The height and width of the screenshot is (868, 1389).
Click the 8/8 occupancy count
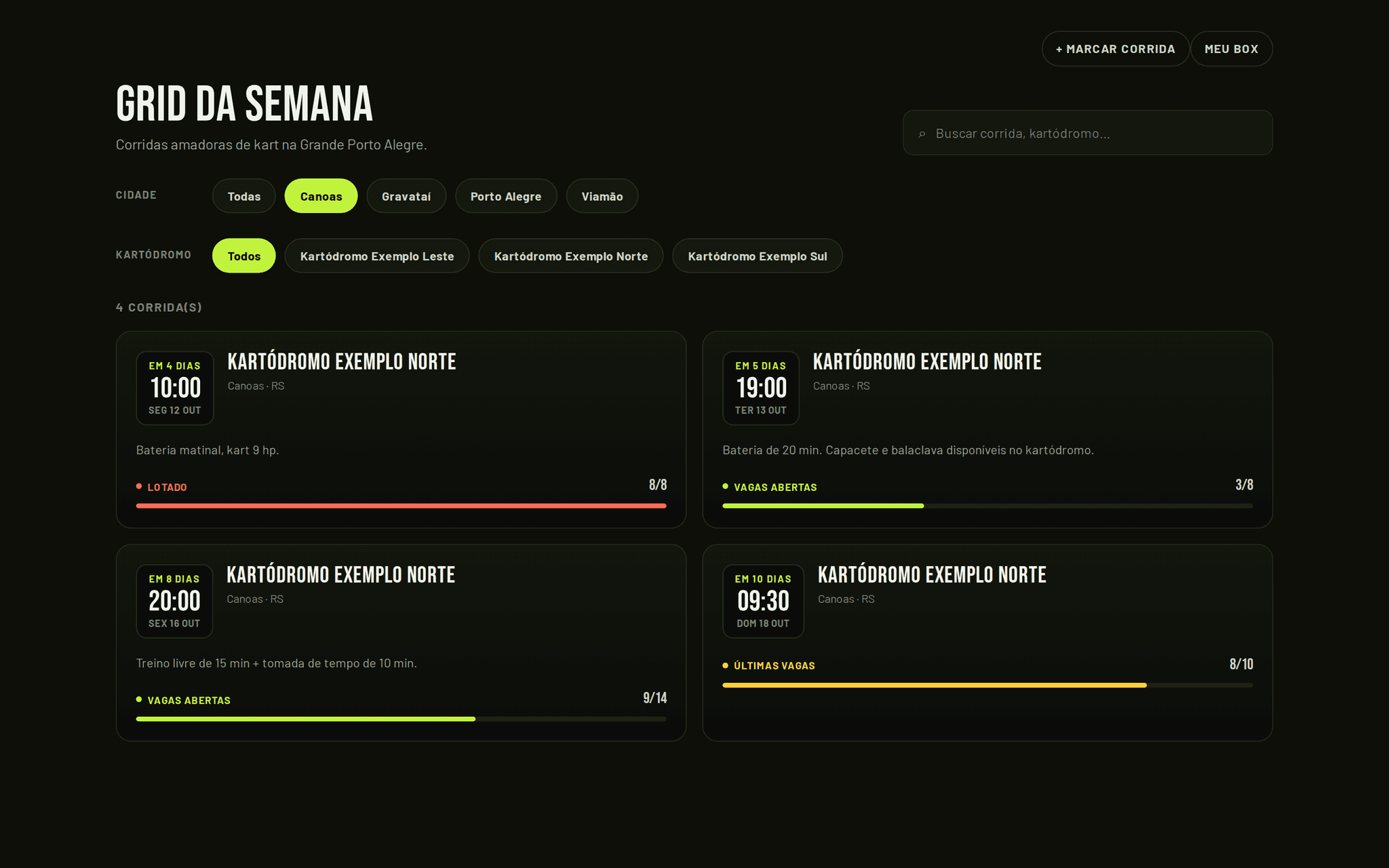point(658,485)
